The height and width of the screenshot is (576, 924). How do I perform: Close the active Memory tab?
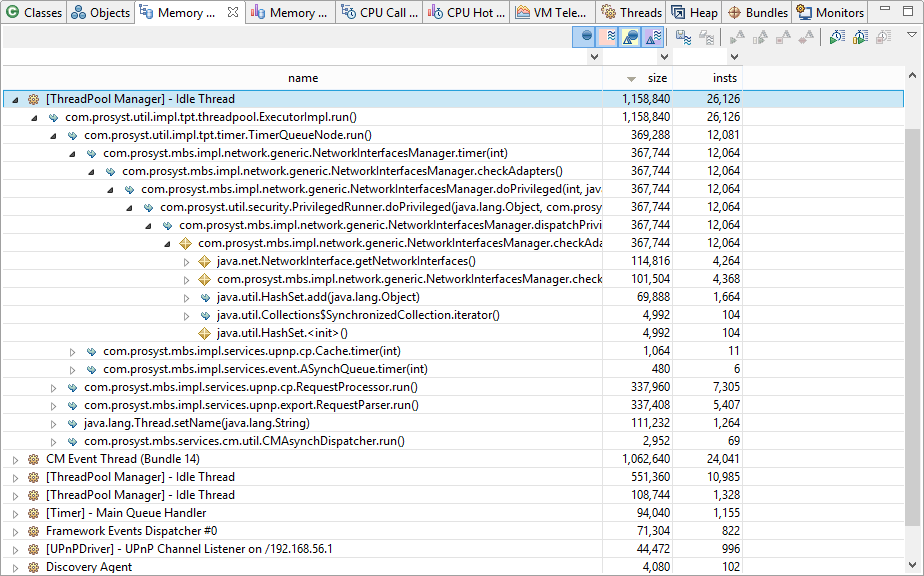click(x=232, y=13)
